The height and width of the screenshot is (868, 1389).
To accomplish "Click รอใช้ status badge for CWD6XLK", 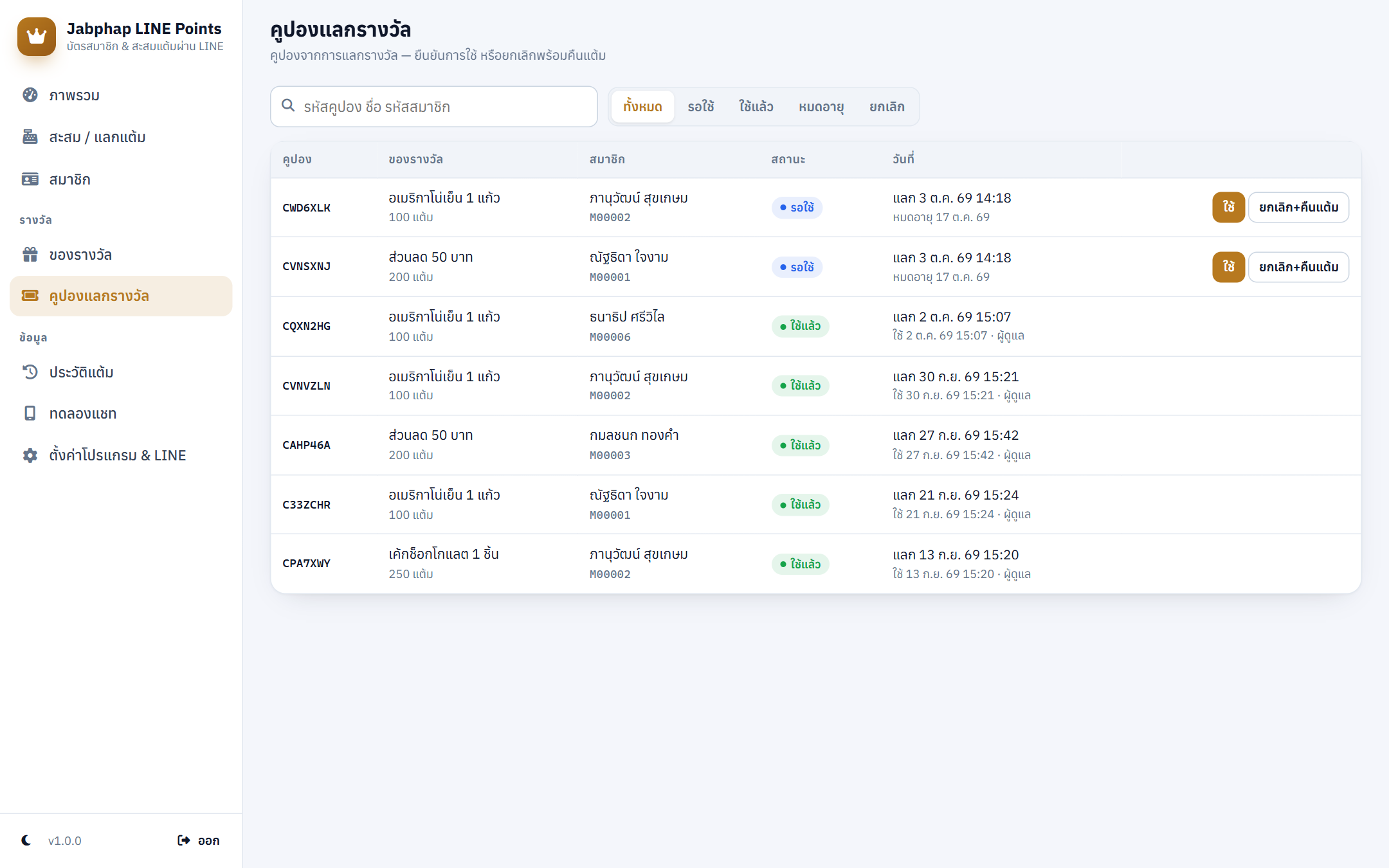I will coord(797,207).
